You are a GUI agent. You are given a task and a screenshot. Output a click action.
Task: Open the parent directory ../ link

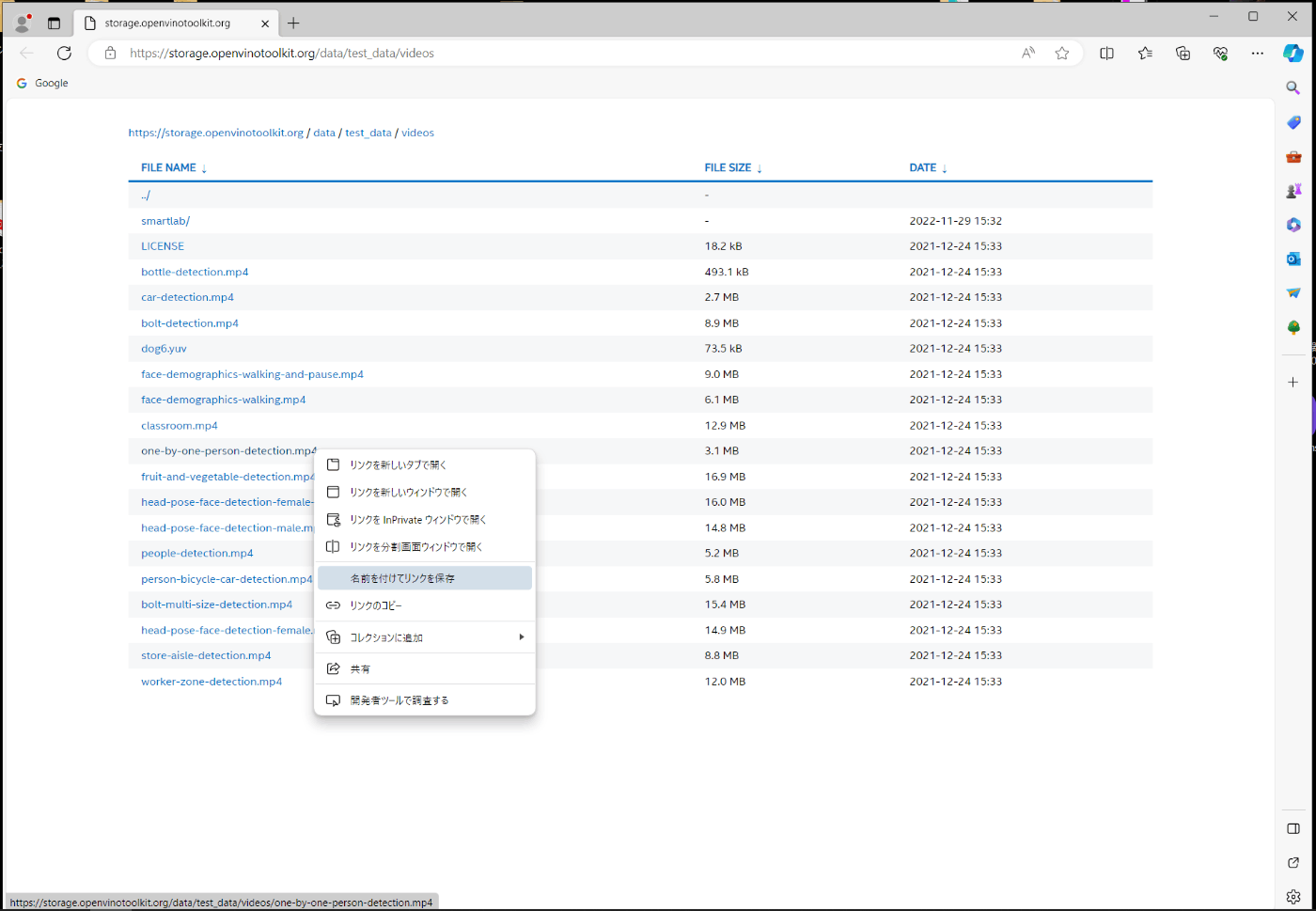tap(146, 196)
